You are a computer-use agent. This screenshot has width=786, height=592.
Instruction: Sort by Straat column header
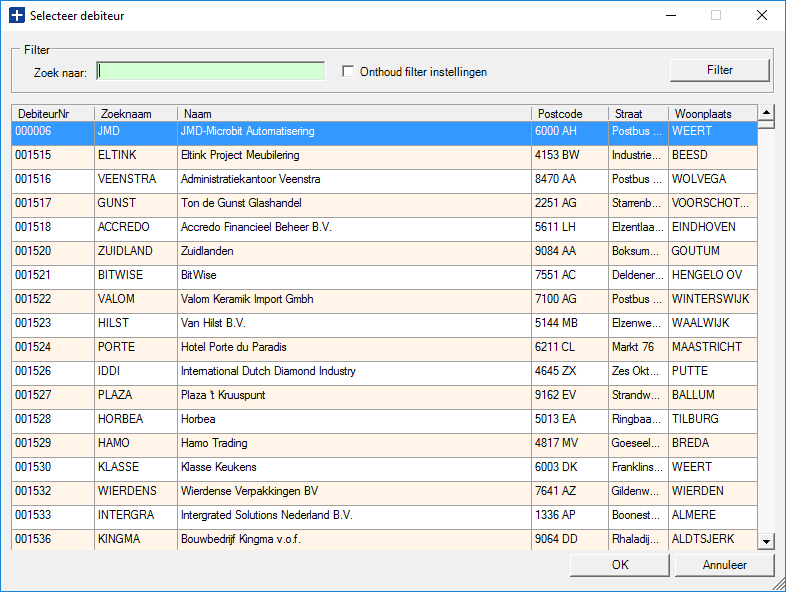point(639,114)
